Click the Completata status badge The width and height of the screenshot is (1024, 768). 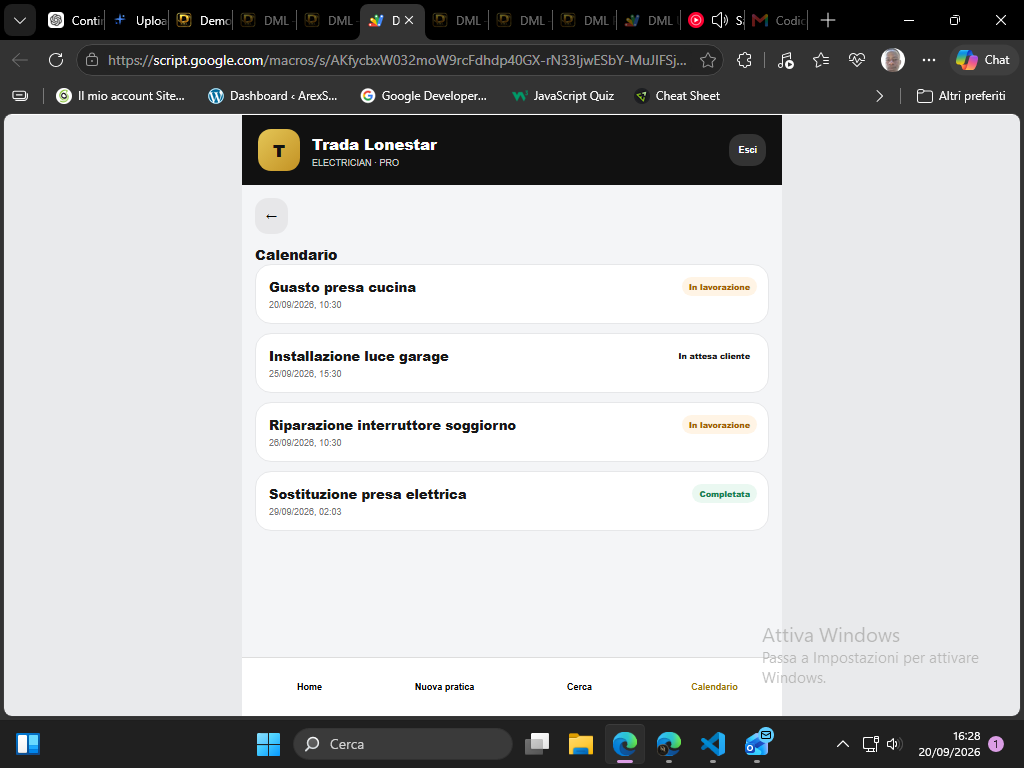tap(724, 494)
